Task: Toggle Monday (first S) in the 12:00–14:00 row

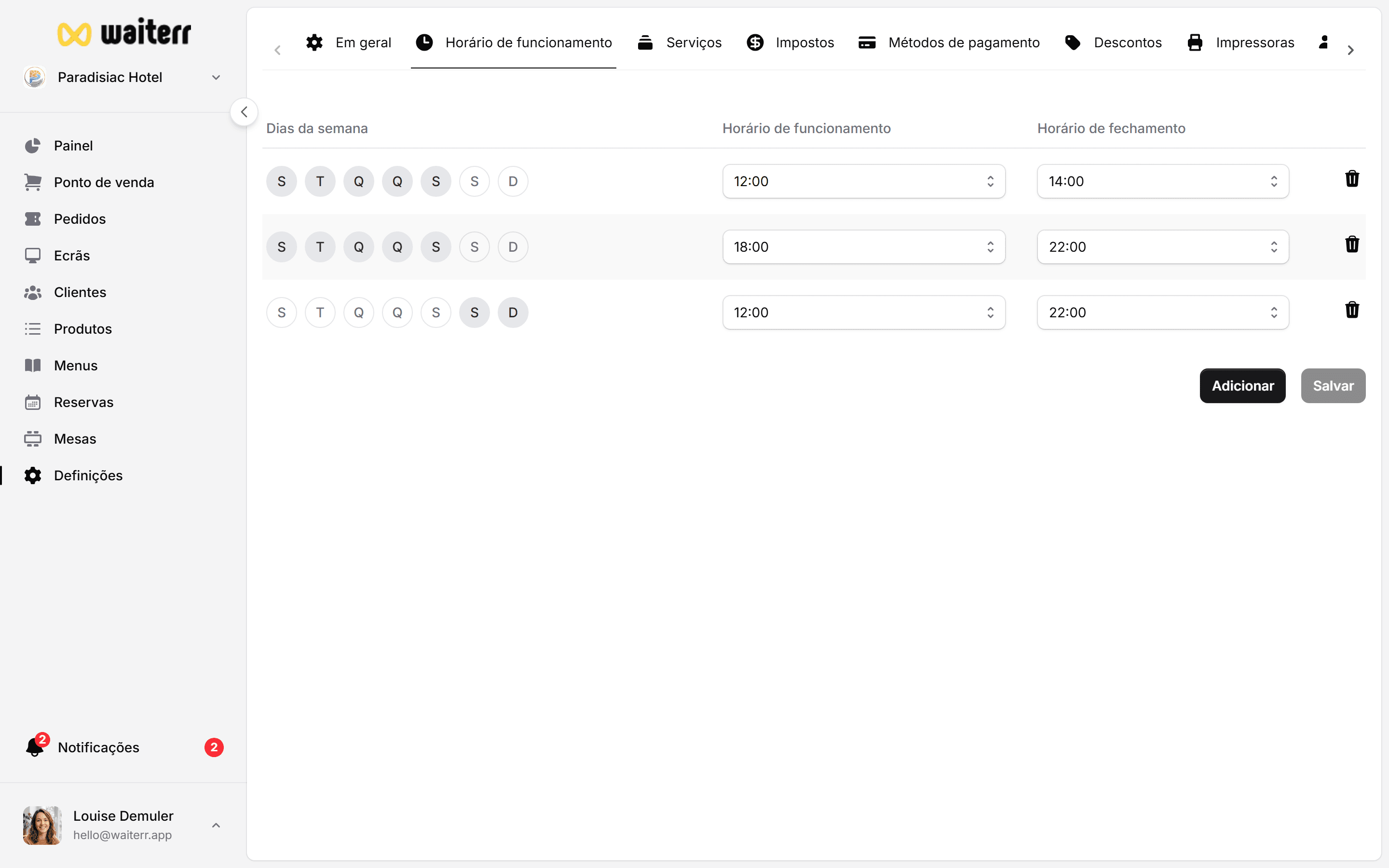Action: 281,181
